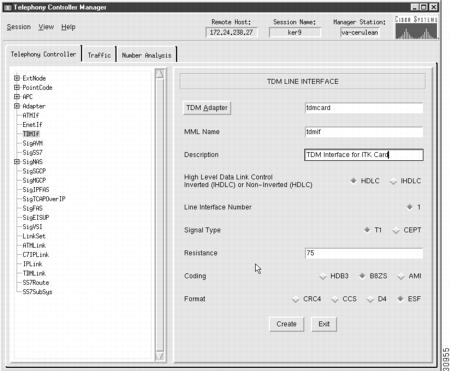Click the Session Name field
This screenshot has width=451, height=371.
[295, 33]
